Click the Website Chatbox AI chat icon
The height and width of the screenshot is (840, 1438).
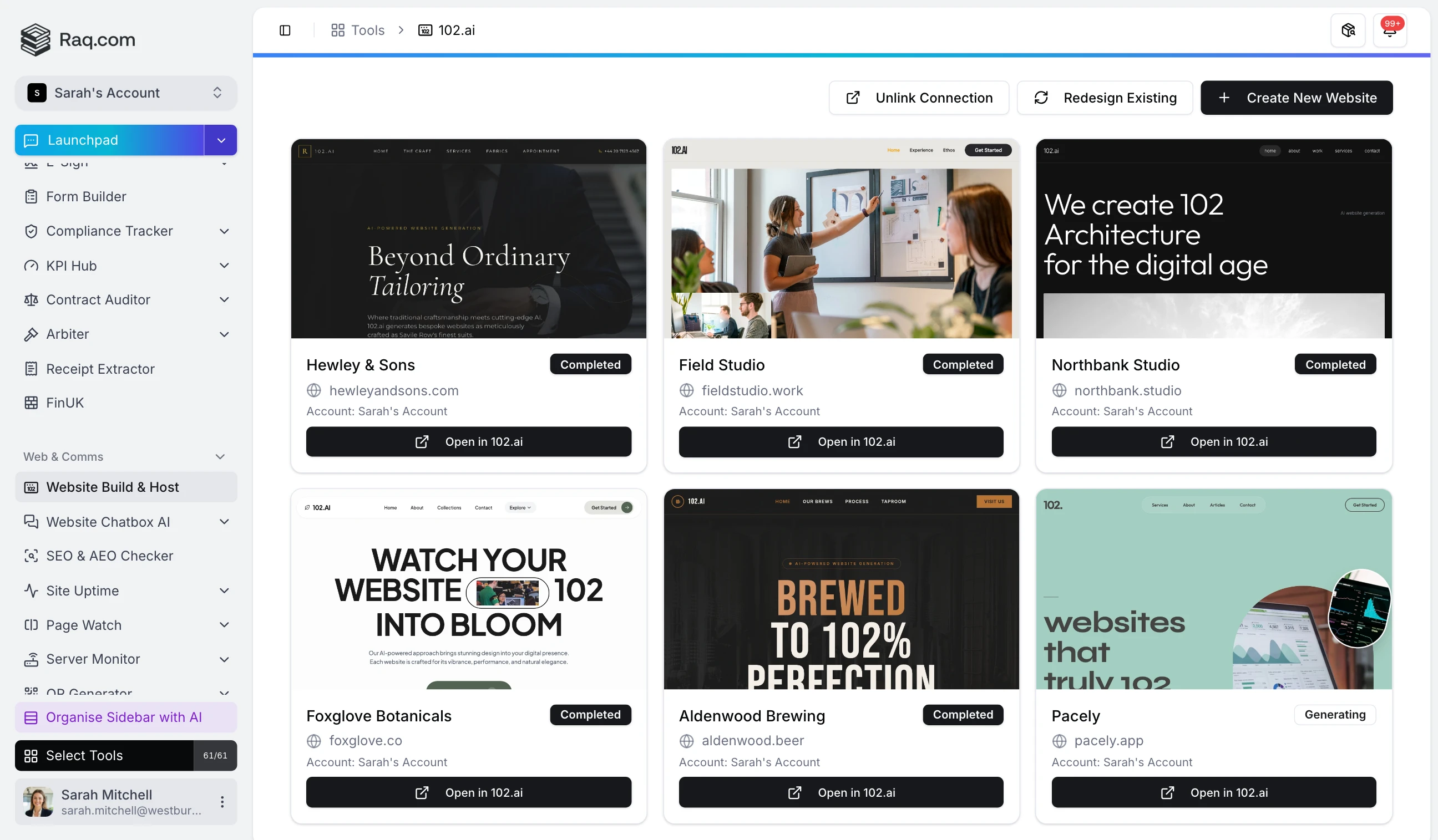[x=32, y=522]
